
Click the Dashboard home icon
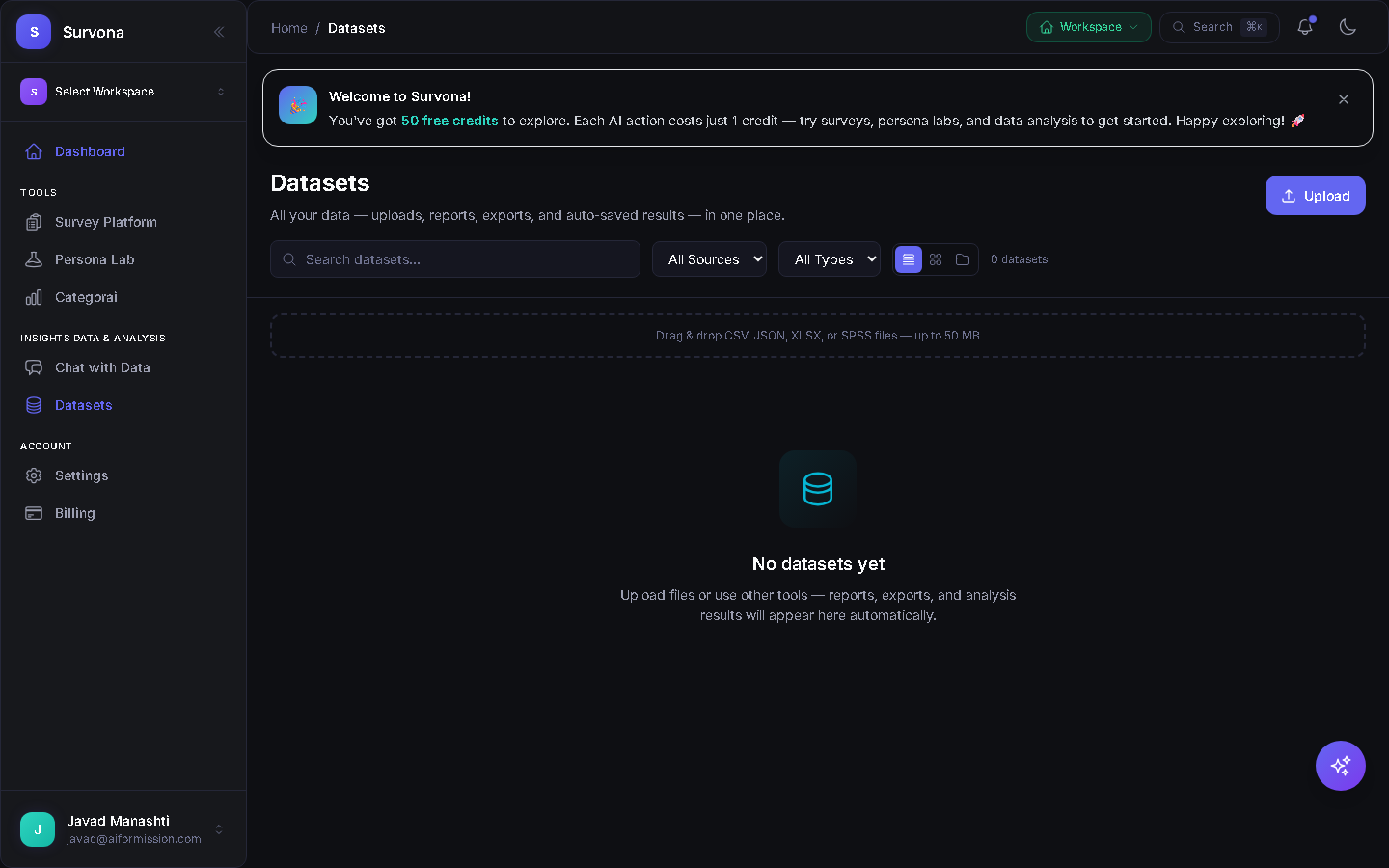tap(34, 151)
